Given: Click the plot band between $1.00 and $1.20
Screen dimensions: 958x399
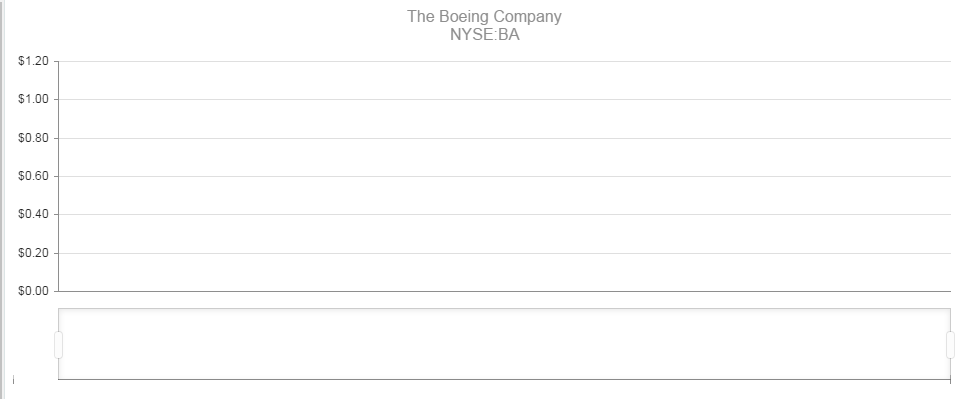Looking at the screenshot, I should coord(504,80).
